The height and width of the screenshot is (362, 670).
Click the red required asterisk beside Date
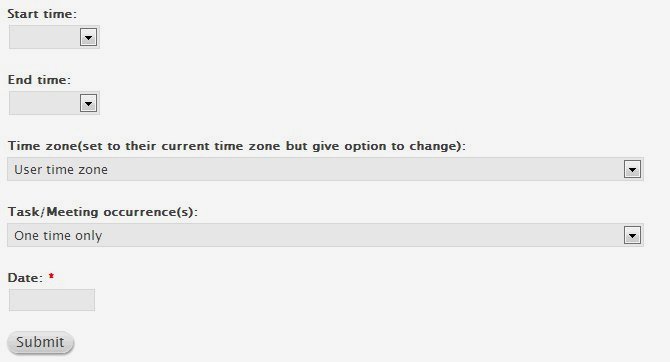(51, 277)
